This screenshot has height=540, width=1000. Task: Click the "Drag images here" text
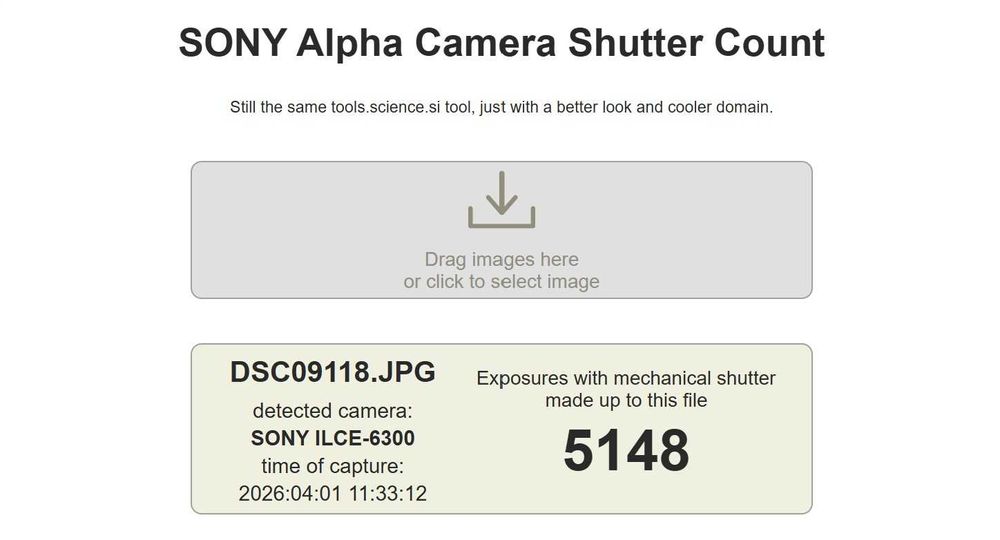pyautogui.click(x=501, y=260)
